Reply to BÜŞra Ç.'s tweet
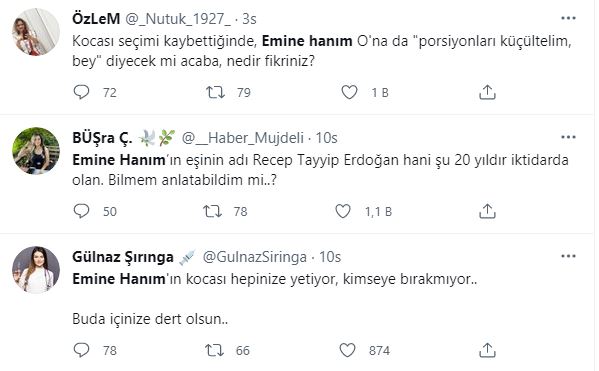 [x=81, y=211]
